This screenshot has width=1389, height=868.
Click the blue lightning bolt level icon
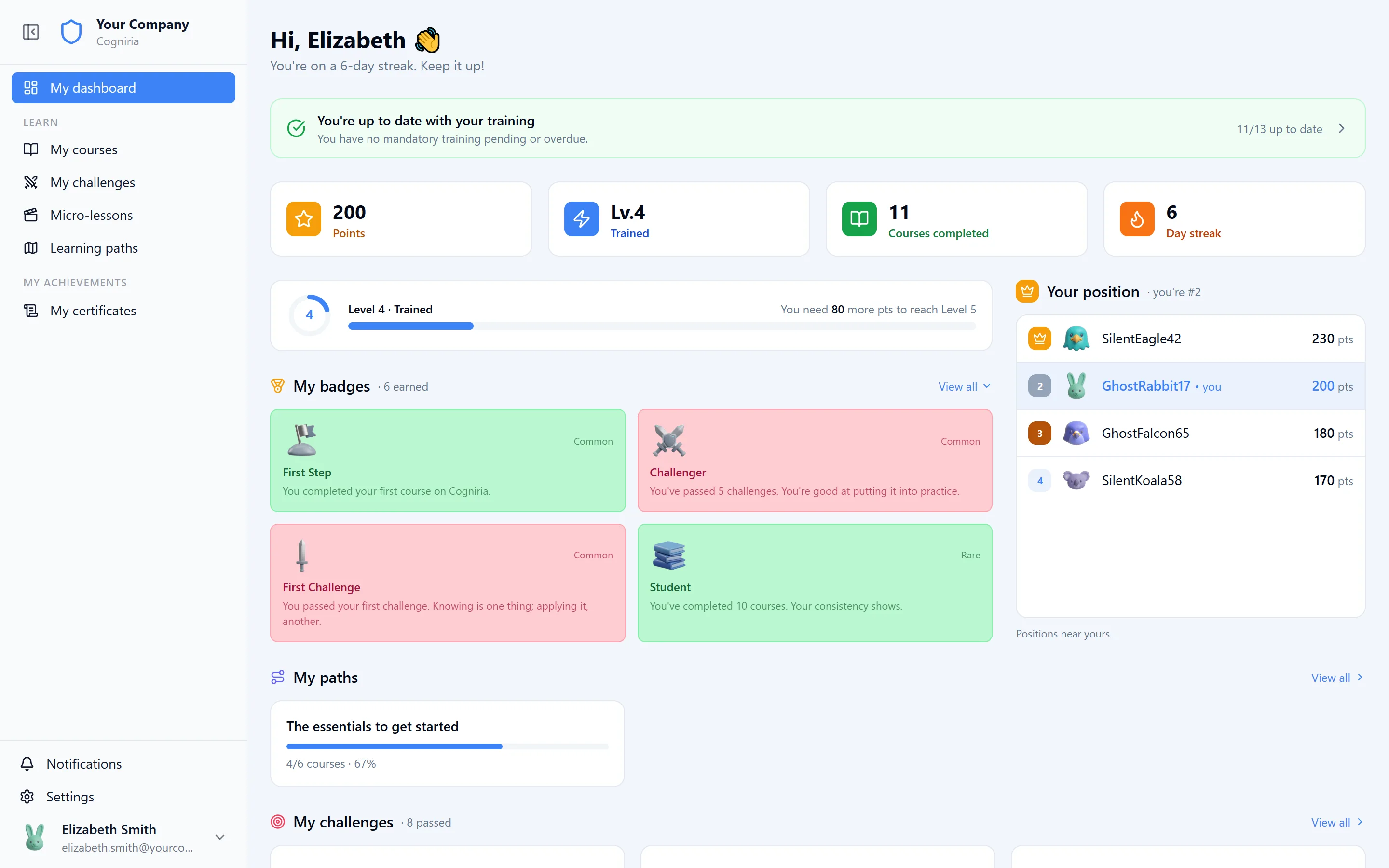582,219
